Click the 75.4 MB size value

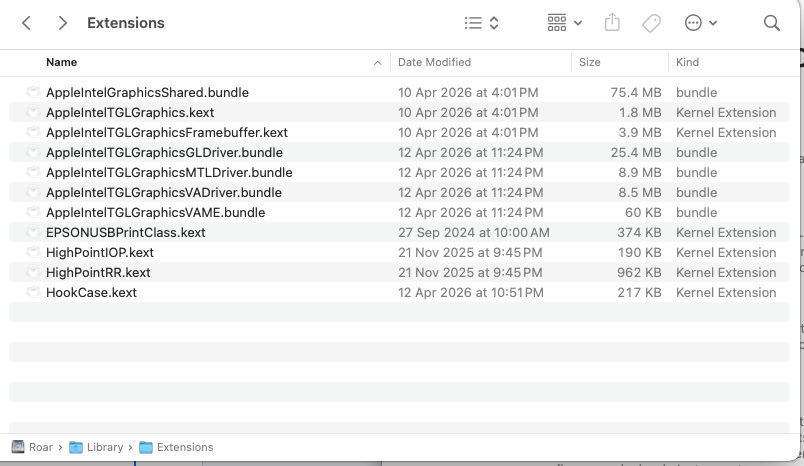(636, 93)
